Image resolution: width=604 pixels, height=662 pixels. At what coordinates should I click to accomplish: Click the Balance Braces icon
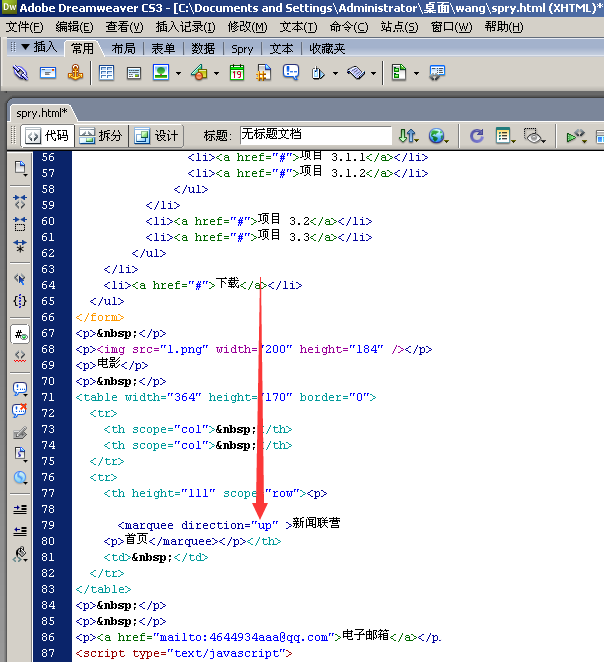20,300
